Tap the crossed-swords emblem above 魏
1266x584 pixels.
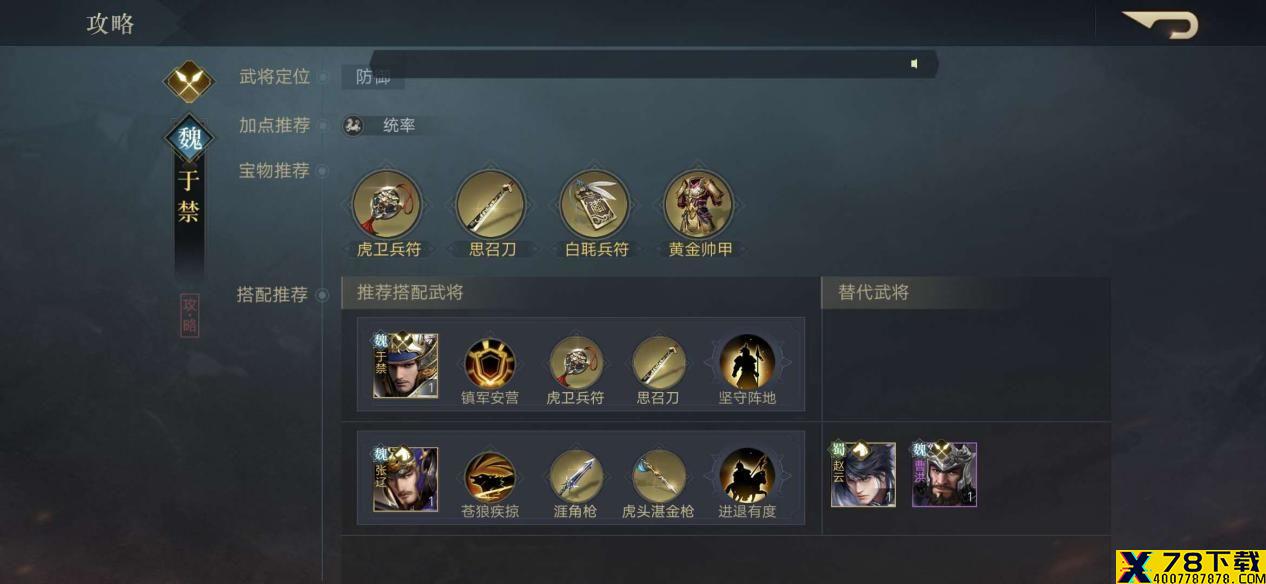coord(189,82)
